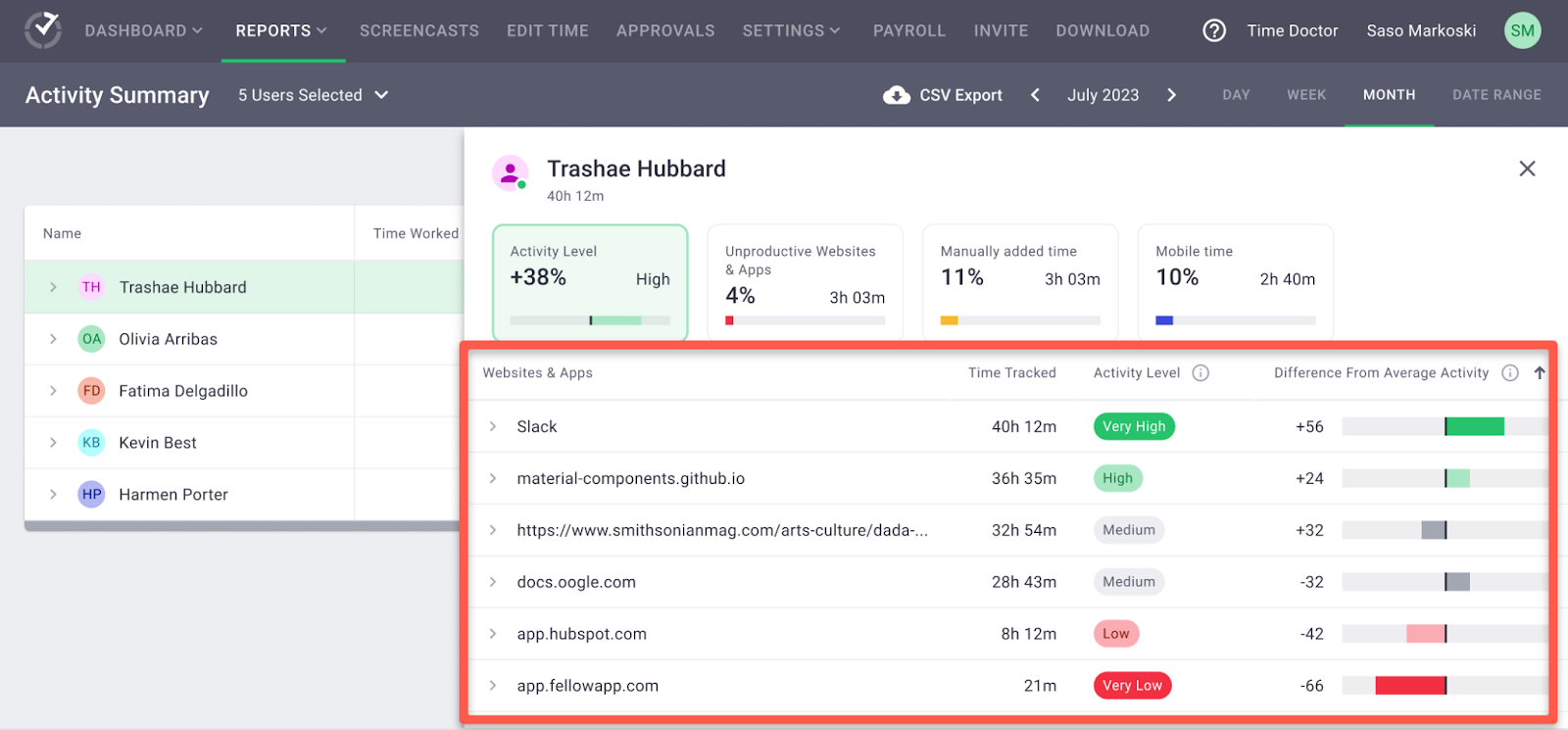
Task: Go to previous month arrow
Action: (x=1035, y=95)
